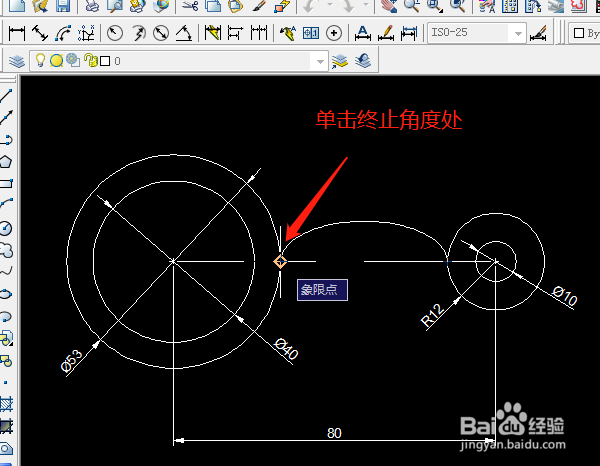600x466 pixels.
Task: Click the Match Properties paintbrush icon
Action: (259, 6)
